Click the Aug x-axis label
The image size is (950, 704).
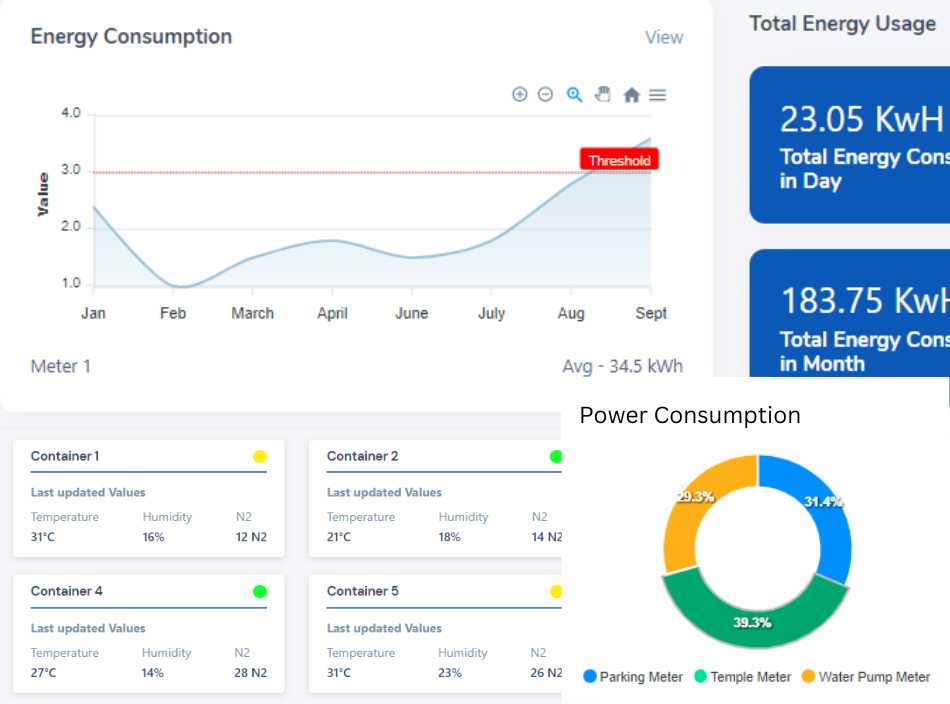[x=571, y=313]
